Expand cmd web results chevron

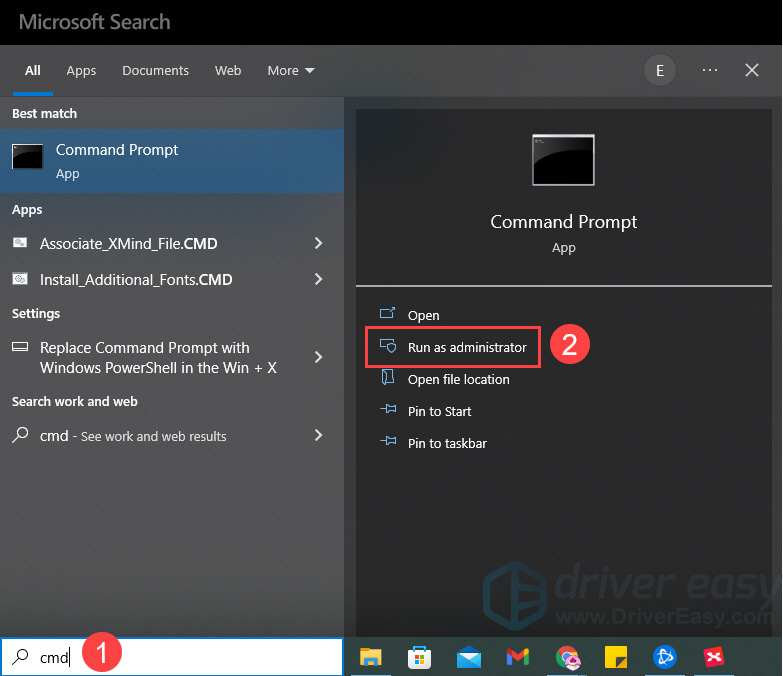coord(318,435)
